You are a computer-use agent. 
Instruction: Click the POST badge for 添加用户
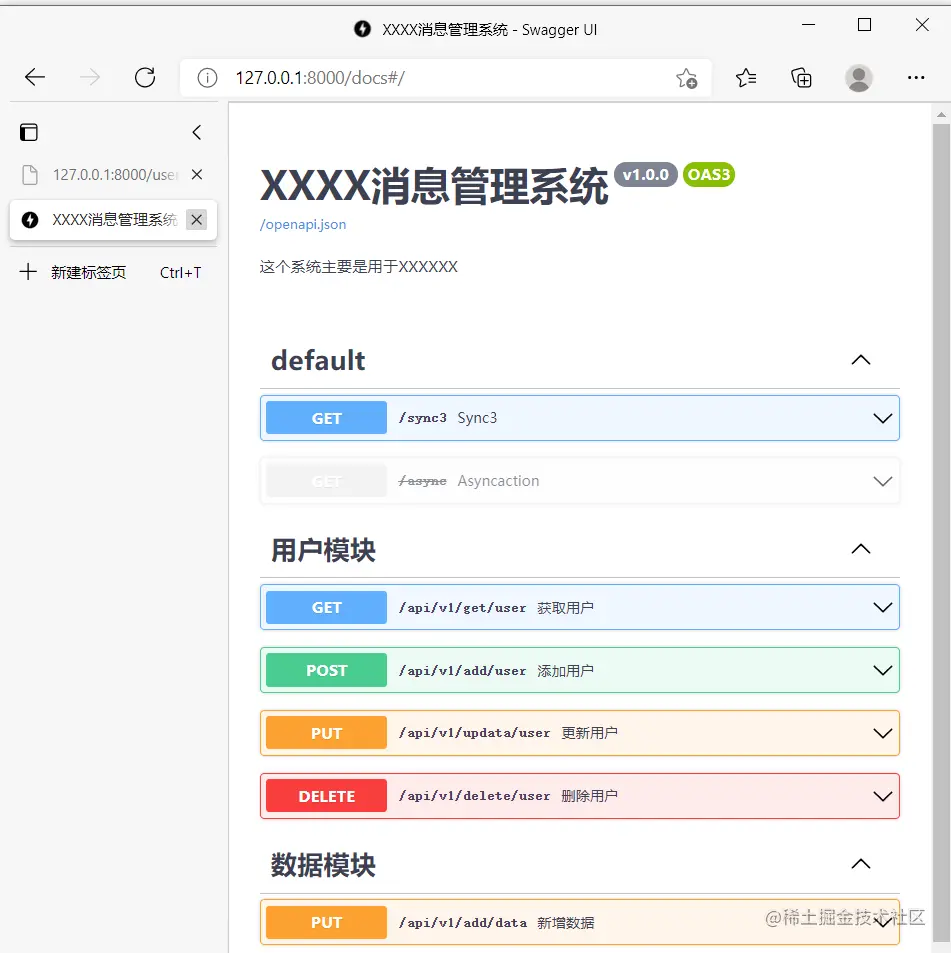click(x=326, y=670)
